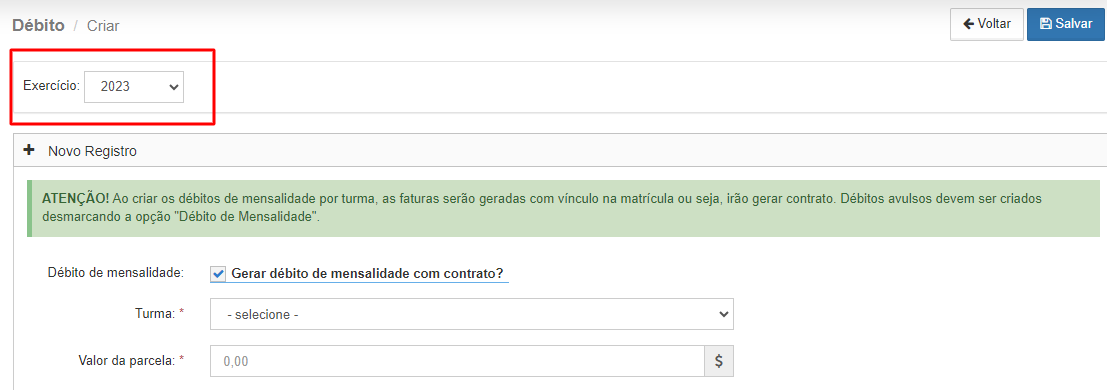The width and height of the screenshot is (1107, 390).
Task: Click the chevron arrow of Exercício select
Action: [x=172, y=87]
